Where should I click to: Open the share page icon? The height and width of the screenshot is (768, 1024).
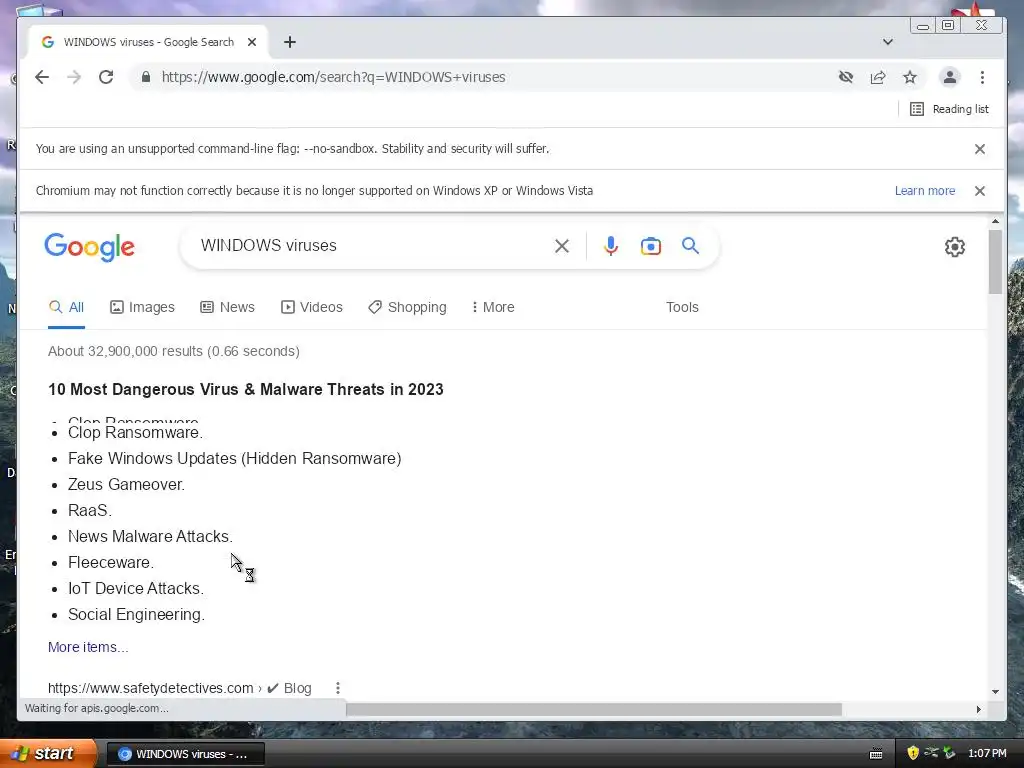click(x=878, y=77)
